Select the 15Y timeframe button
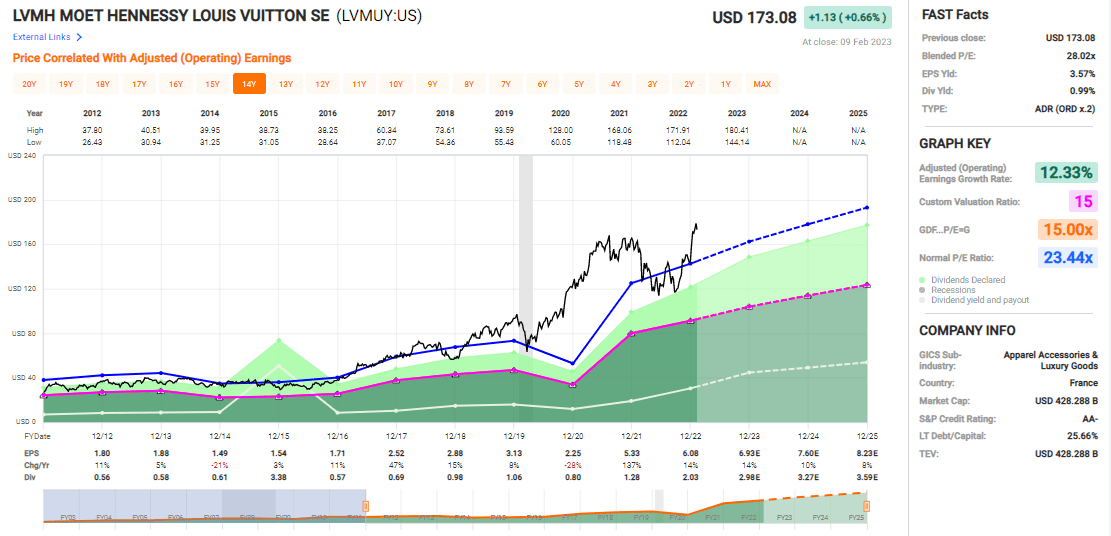 [213, 84]
